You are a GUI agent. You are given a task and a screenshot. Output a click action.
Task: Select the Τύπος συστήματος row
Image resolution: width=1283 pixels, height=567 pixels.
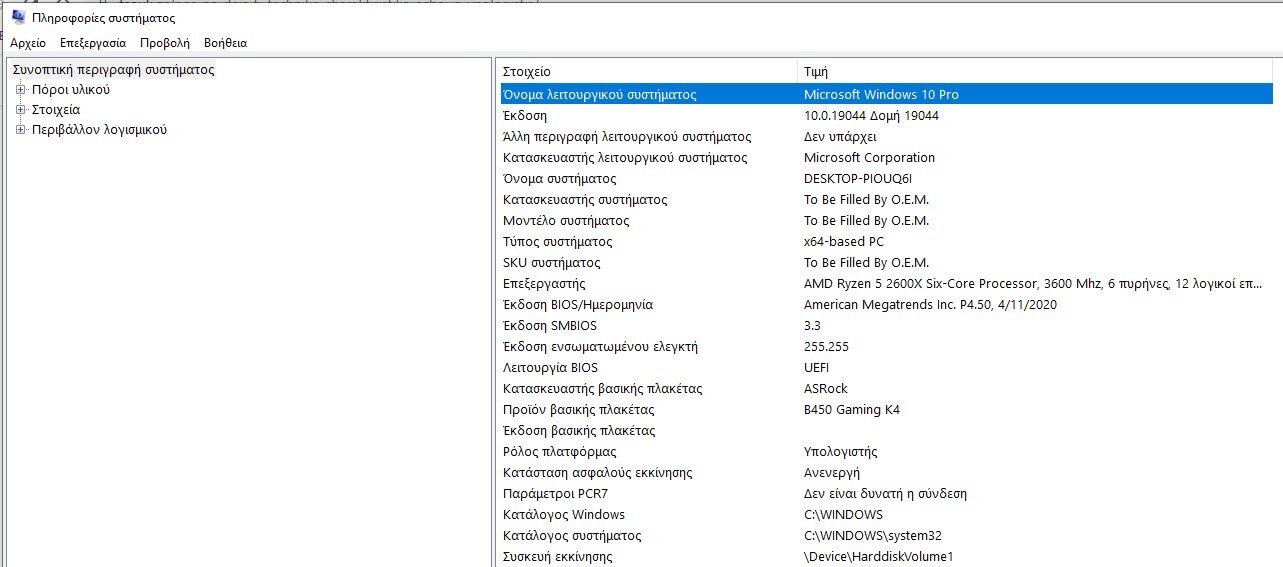click(x=887, y=241)
